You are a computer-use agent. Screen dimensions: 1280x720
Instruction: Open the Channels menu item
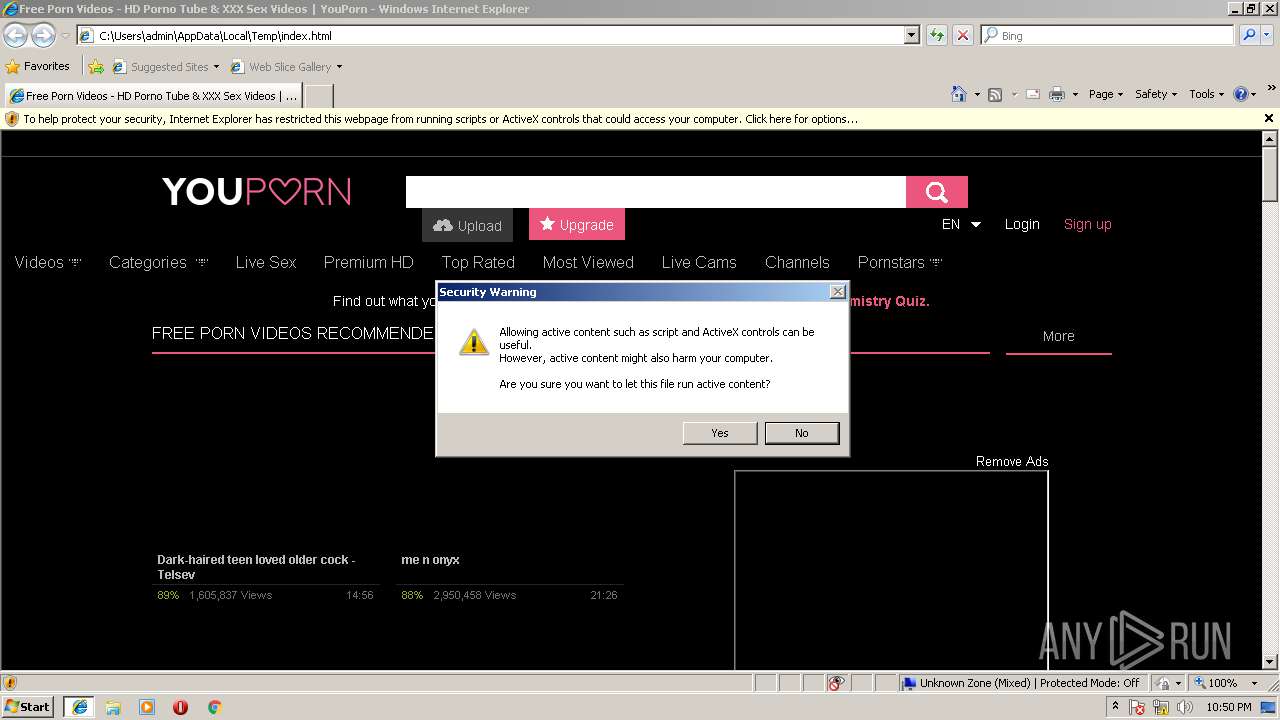797,262
